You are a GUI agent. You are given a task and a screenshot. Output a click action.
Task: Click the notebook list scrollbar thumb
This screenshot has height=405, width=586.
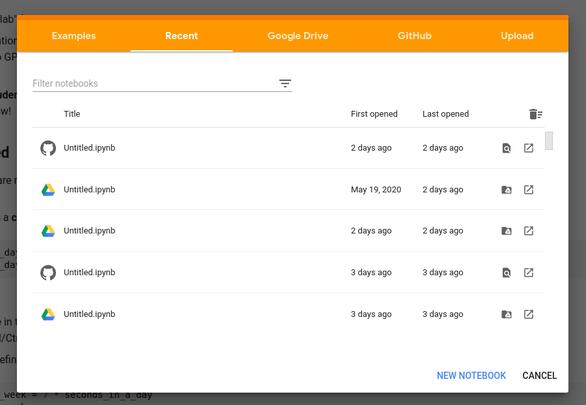pyautogui.click(x=549, y=141)
